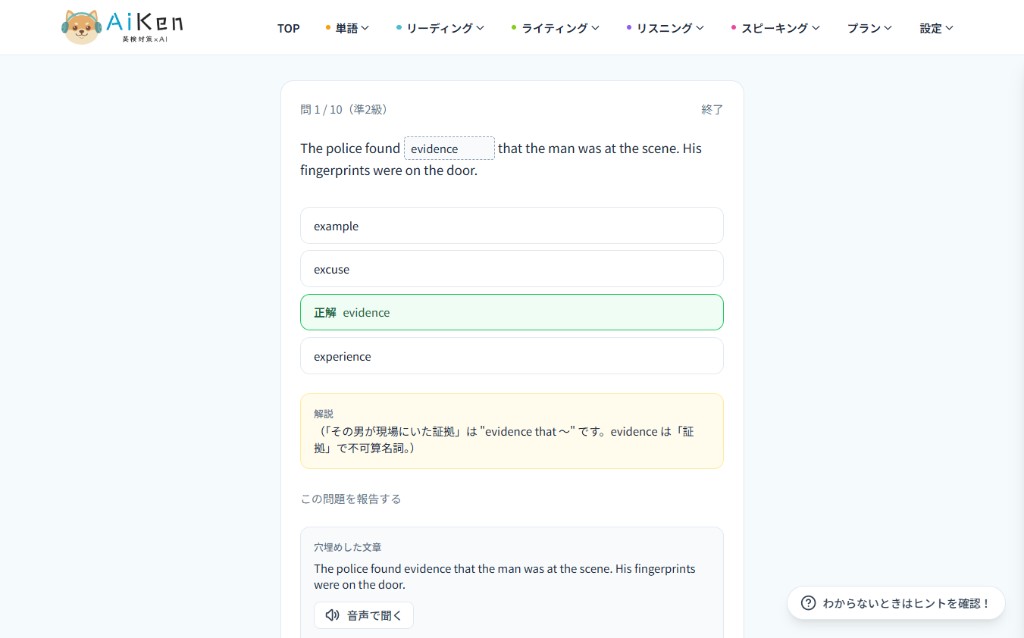Viewport: 1024px width, 638px height.
Task: Click the 問 1 / 10 (準2級) label
Action: click(x=344, y=110)
